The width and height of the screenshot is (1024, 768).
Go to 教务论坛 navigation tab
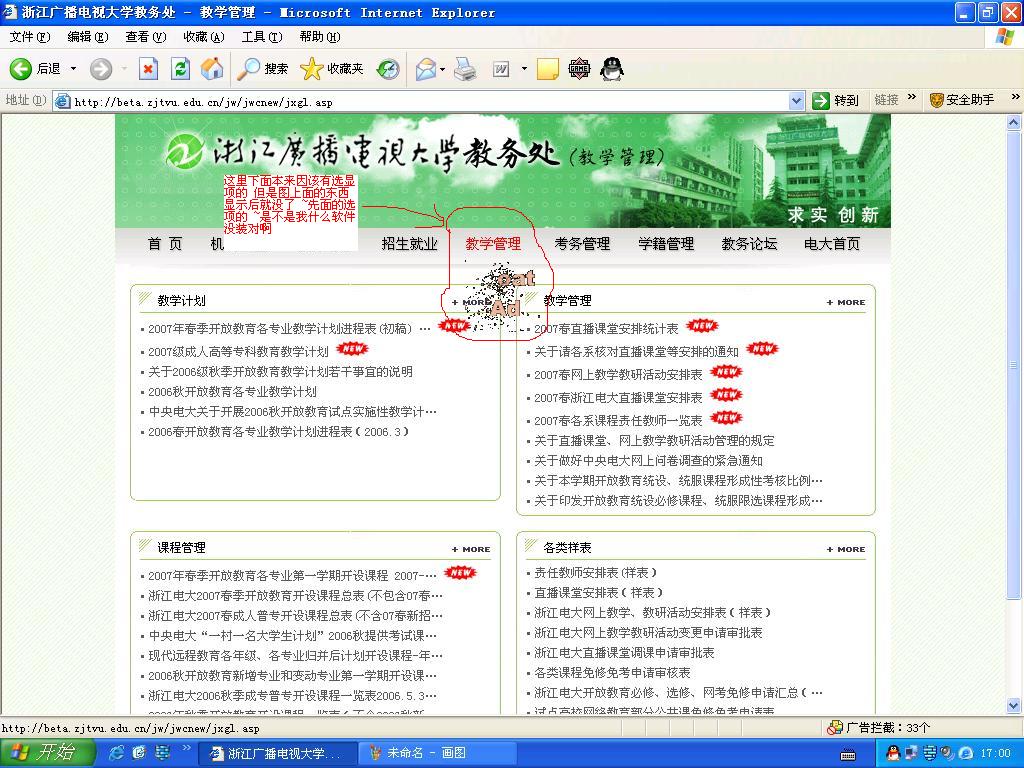pos(749,244)
